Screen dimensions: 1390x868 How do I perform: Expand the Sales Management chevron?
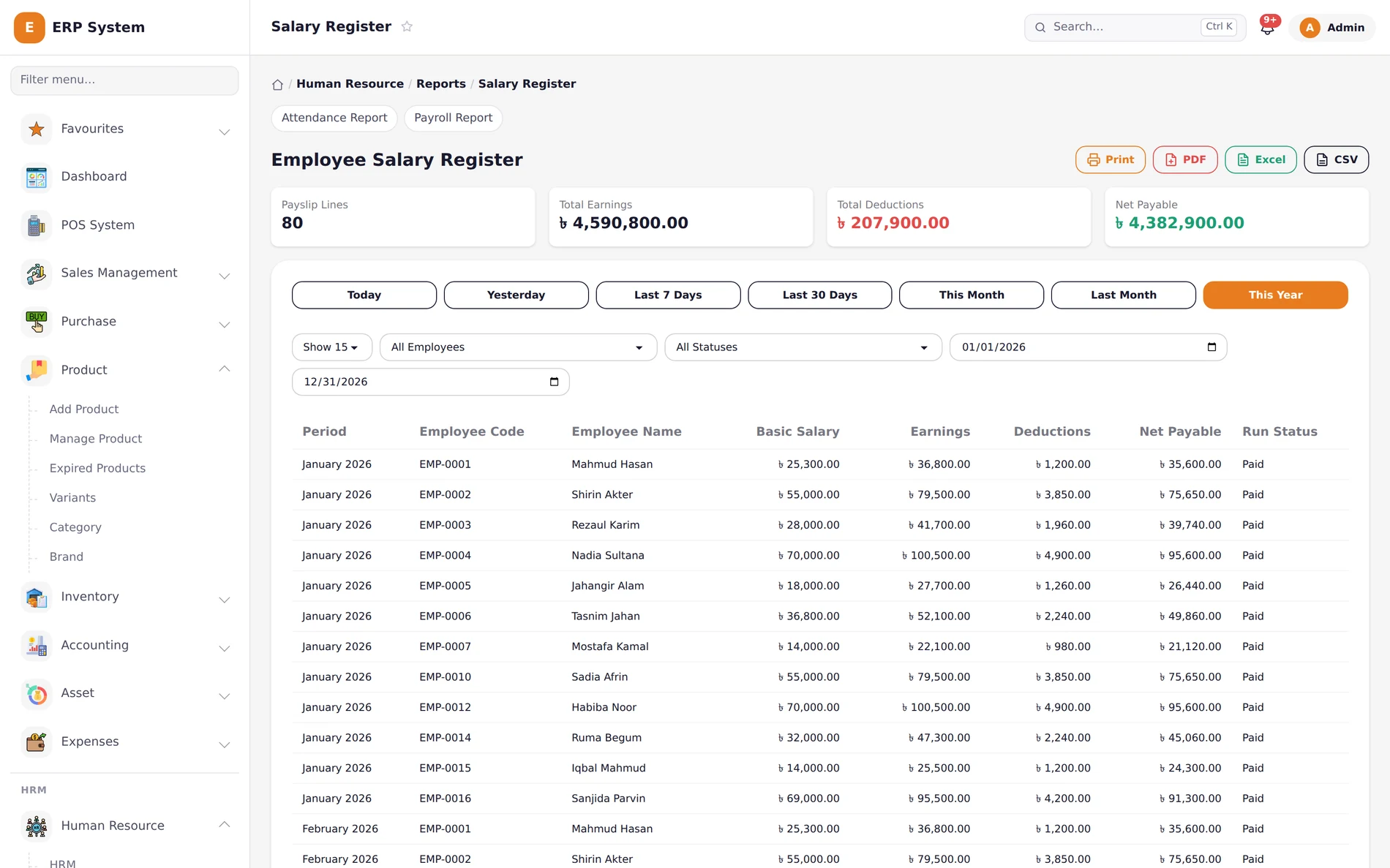click(225, 276)
